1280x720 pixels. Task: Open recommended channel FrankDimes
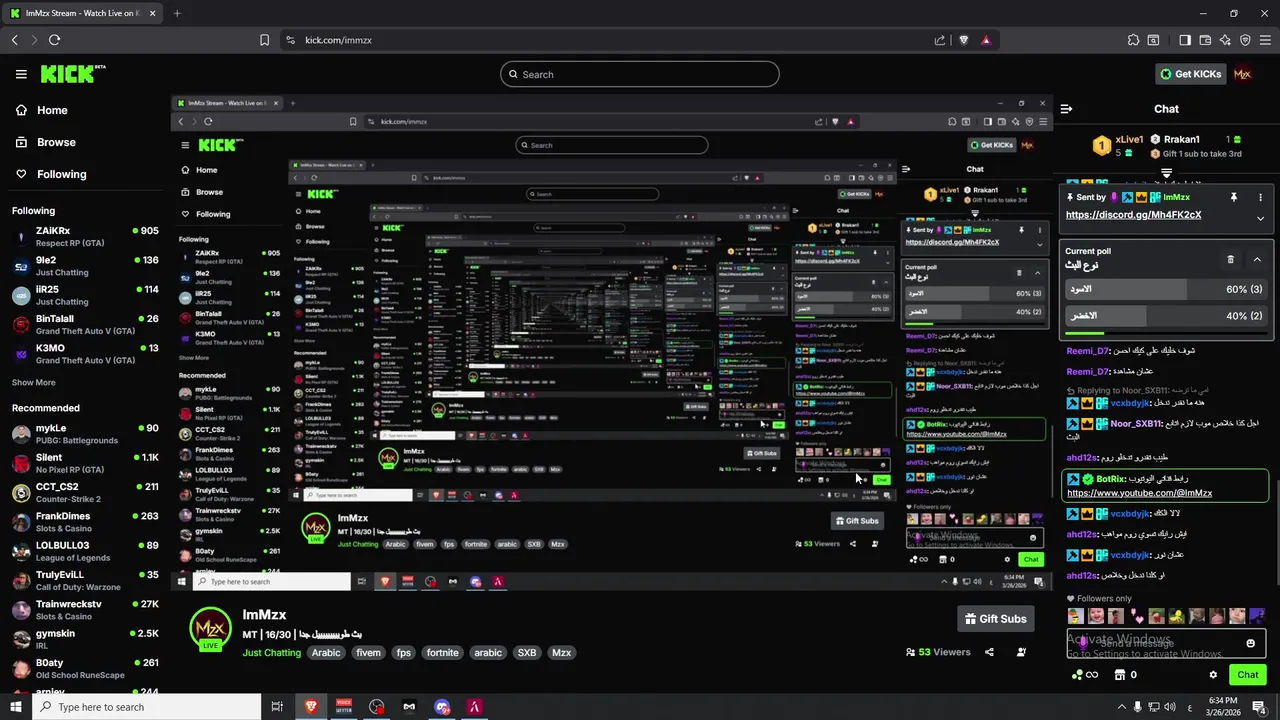click(85, 522)
